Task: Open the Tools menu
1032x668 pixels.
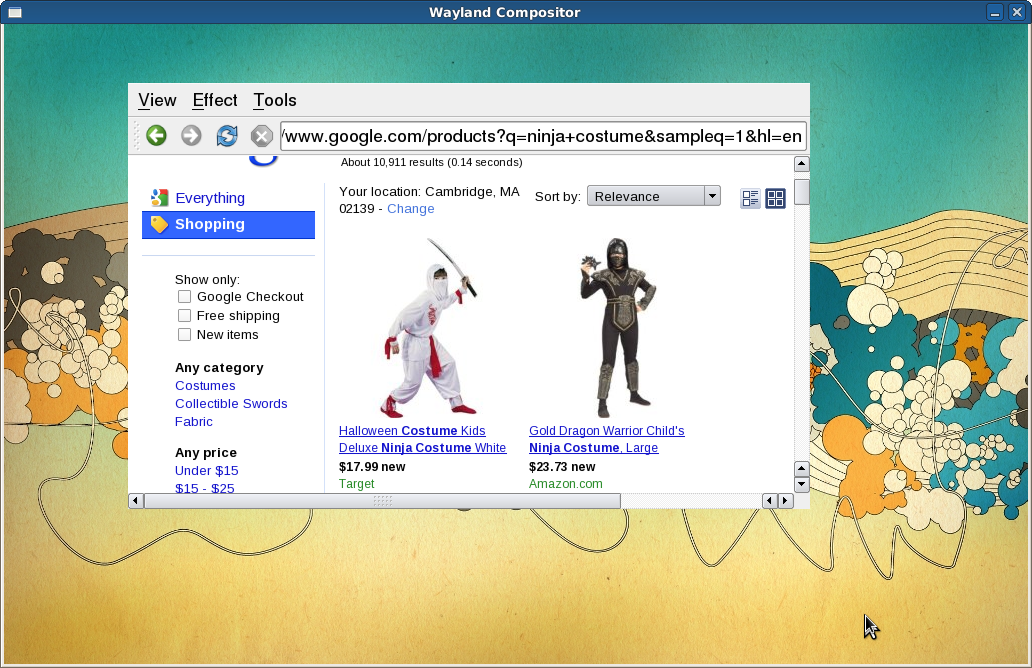Action: (274, 100)
